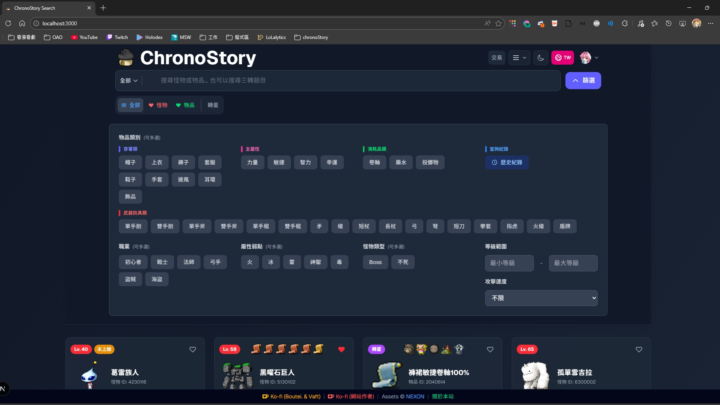The image size is (720, 405).
Task: Toggle the 帽子 item category filter
Action: click(x=130, y=162)
